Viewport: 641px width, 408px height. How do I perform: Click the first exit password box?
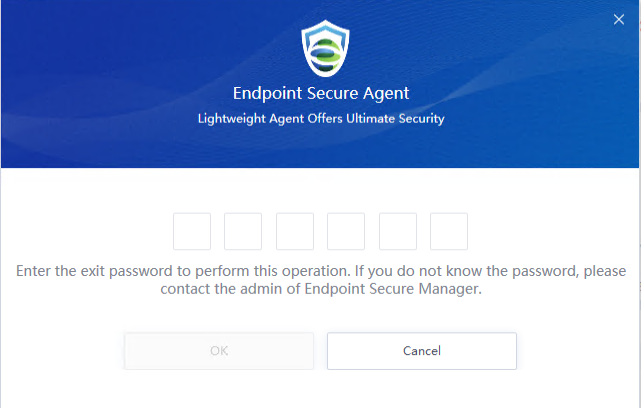(192, 231)
